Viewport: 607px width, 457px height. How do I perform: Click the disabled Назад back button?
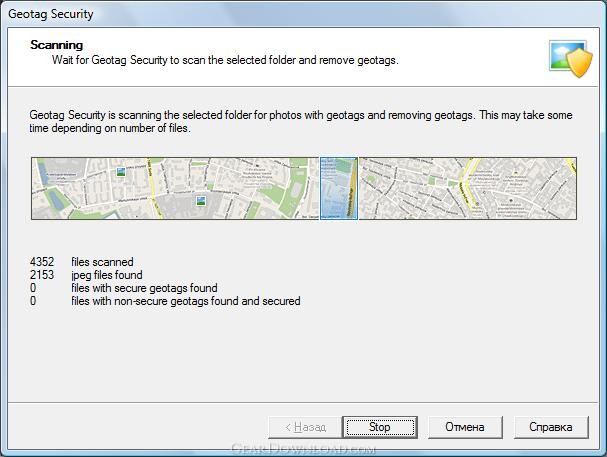click(x=305, y=427)
